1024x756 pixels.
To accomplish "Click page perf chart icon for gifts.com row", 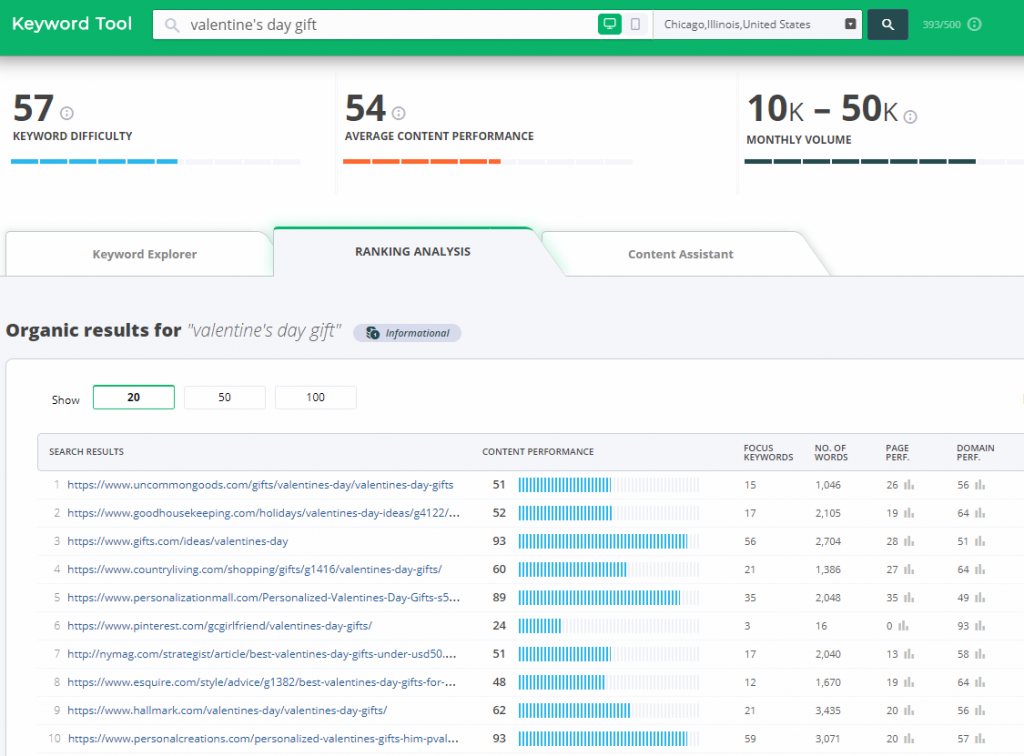I will pos(909,541).
